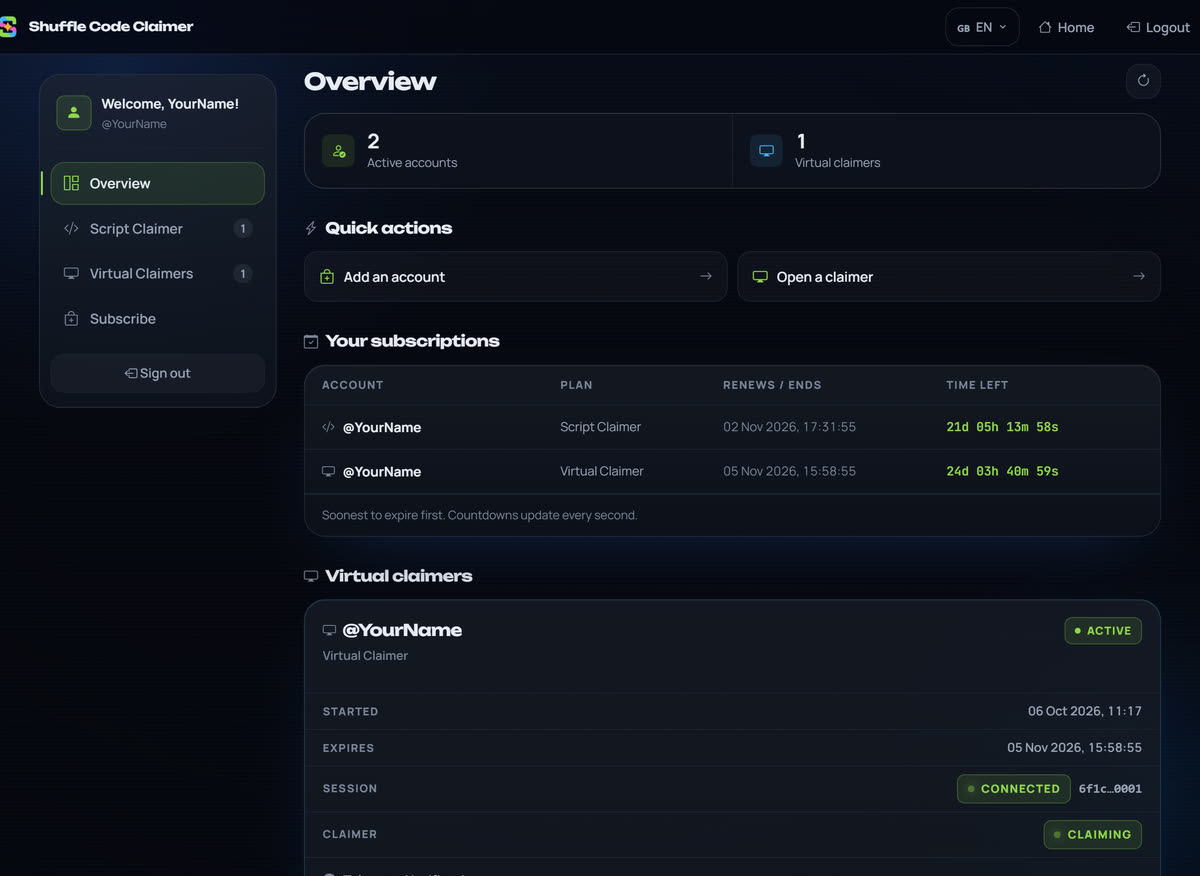Click the TIME LEFT column header
This screenshot has width=1200, height=876.
[977, 385]
